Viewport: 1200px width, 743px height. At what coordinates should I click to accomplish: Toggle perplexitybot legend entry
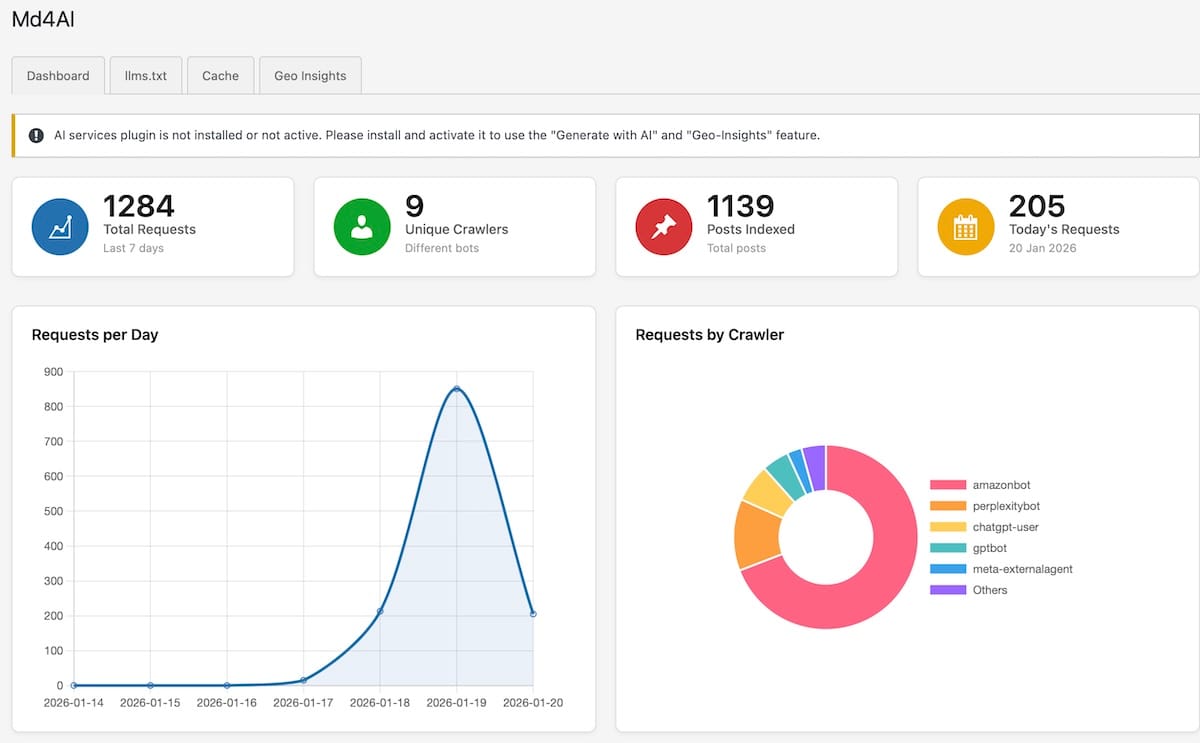(1006, 506)
